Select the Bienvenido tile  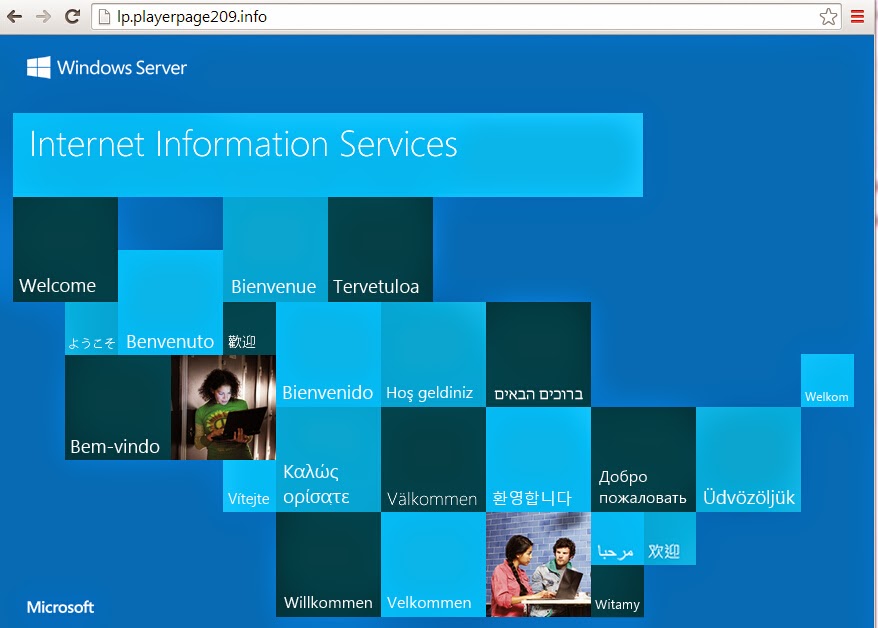click(x=328, y=354)
